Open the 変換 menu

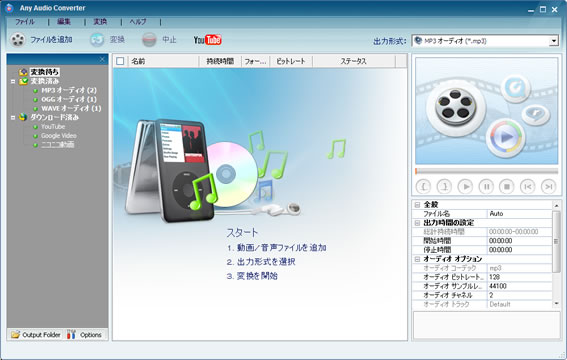(100, 22)
